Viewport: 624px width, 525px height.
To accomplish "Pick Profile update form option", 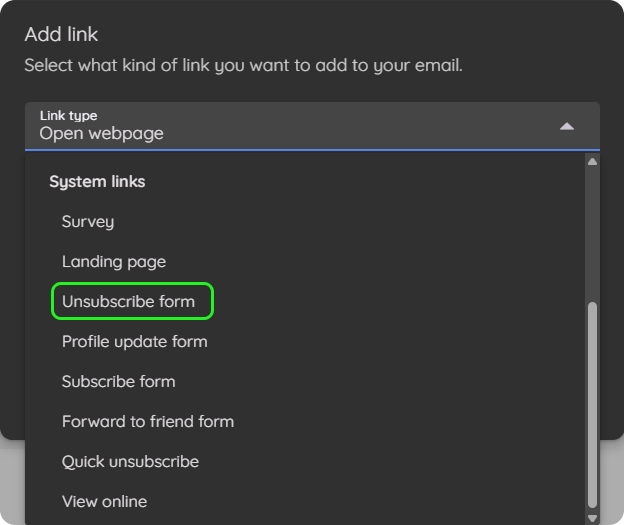I will pos(305,342).
